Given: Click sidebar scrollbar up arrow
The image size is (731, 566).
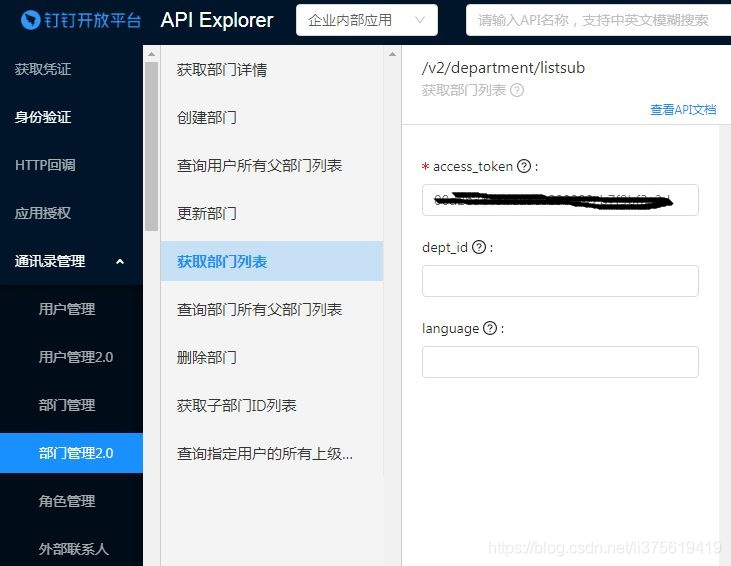Looking at the screenshot, I should pyautogui.click(x=152, y=55).
